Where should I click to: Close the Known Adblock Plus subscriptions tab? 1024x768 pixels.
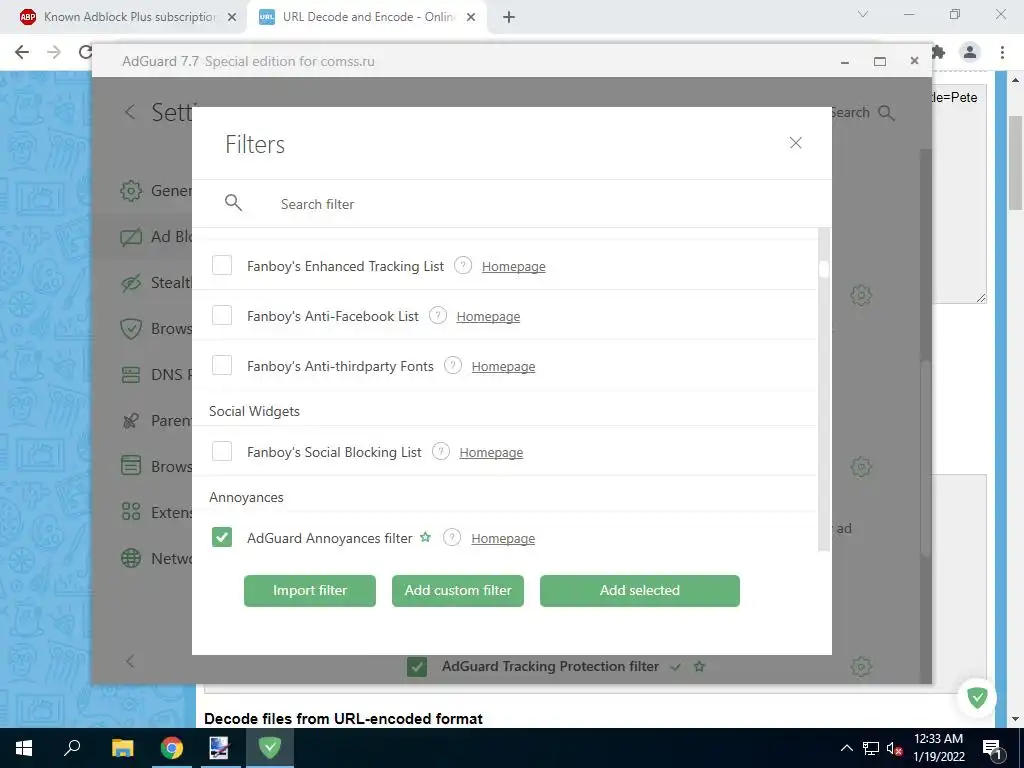pos(232,17)
